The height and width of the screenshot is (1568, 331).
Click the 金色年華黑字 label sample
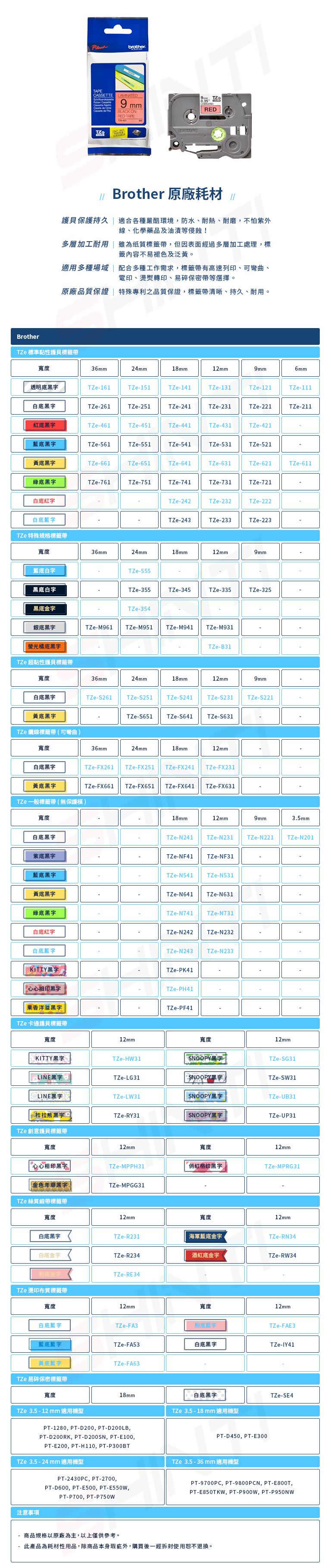tap(50, 1186)
